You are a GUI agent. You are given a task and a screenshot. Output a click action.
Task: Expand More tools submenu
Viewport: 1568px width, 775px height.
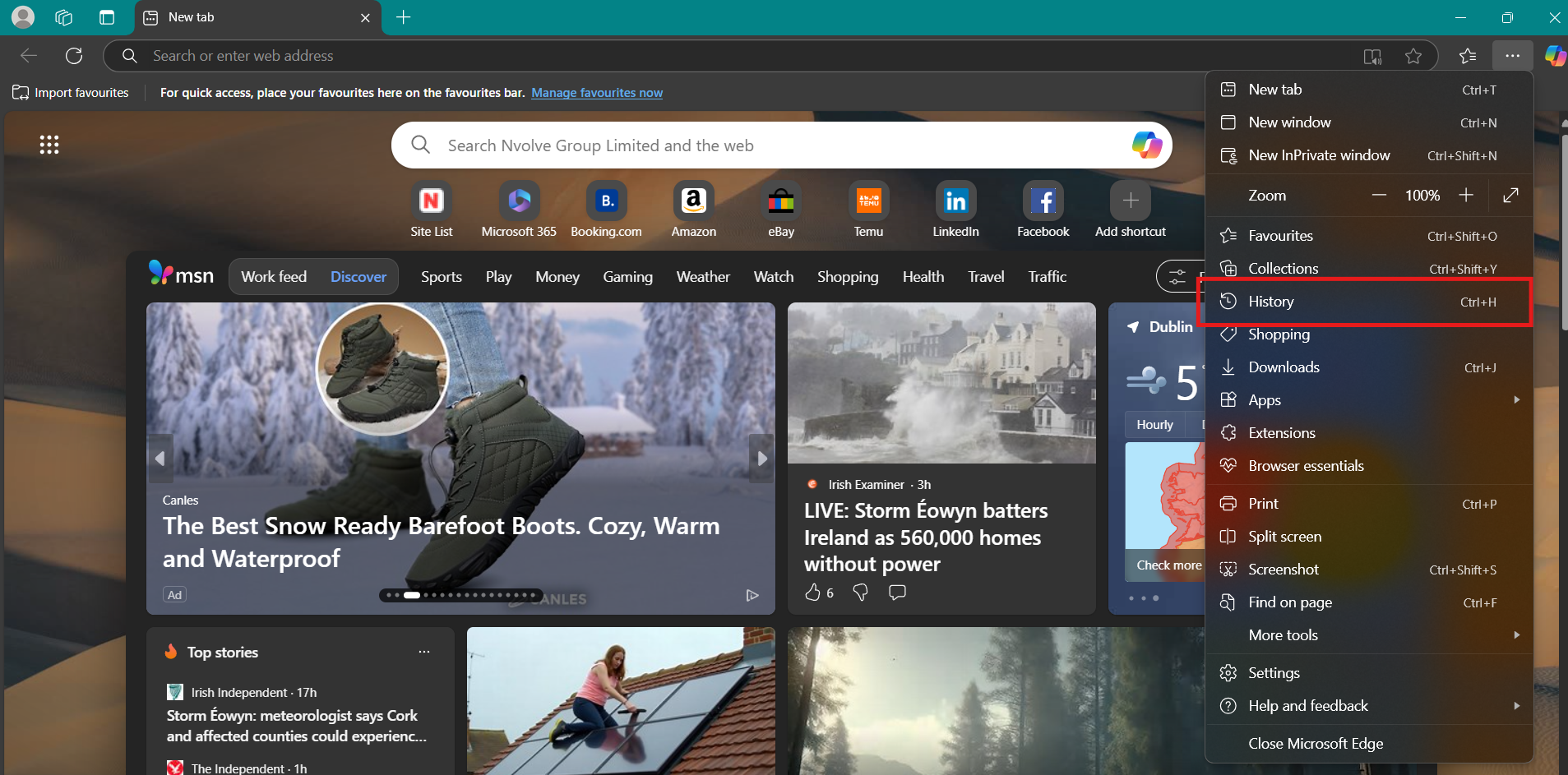pos(1369,635)
